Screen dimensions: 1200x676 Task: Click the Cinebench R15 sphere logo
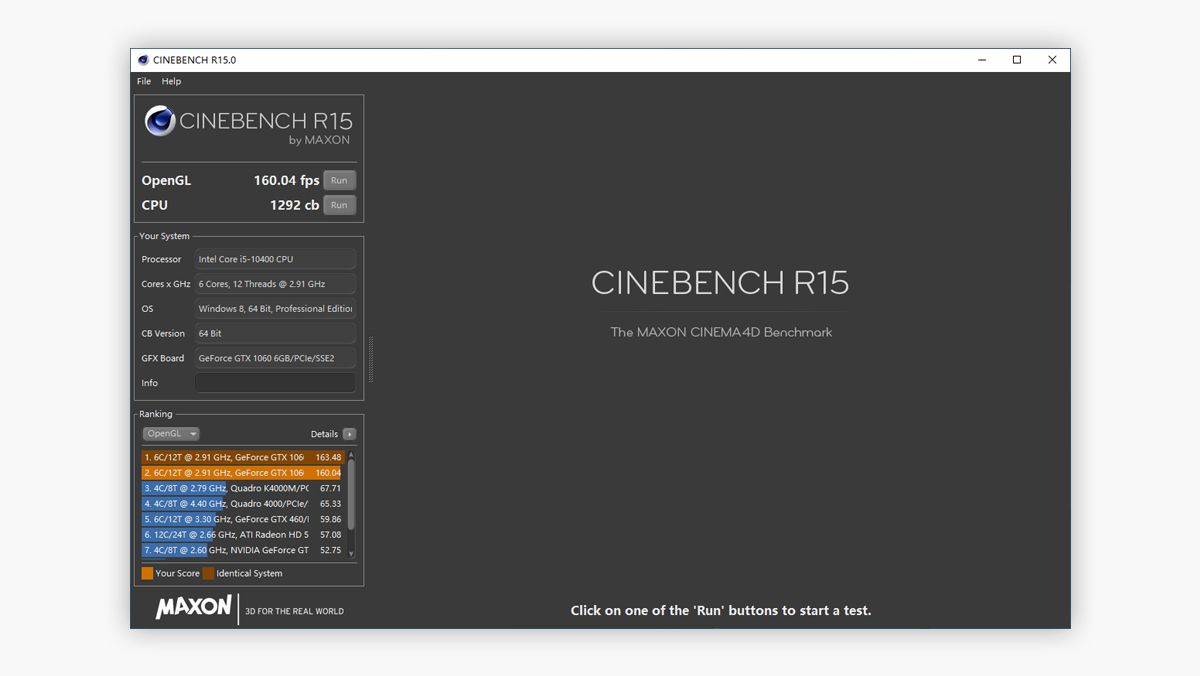[160, 121]
